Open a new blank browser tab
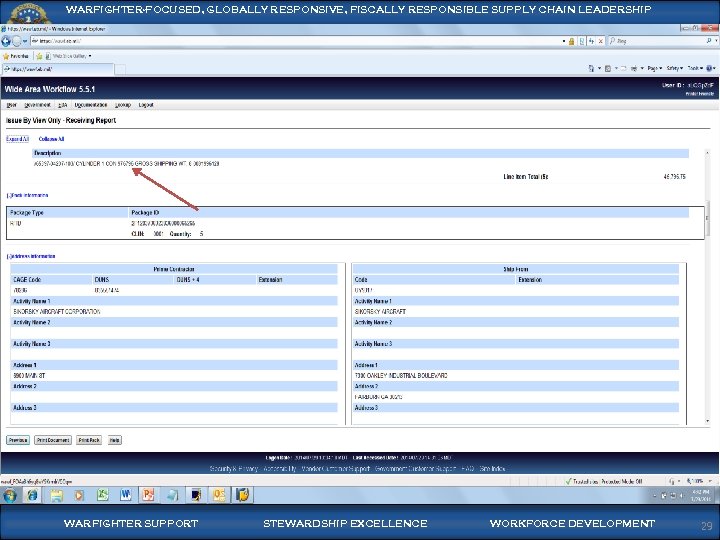This screenshot has width=720, height=540. tap(120, 69)
